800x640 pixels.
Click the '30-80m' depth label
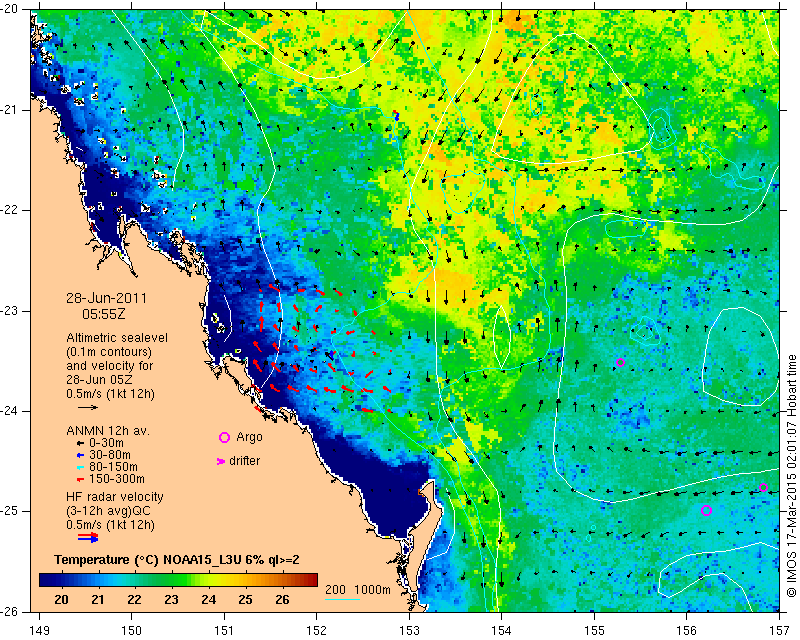click(110, 455)
